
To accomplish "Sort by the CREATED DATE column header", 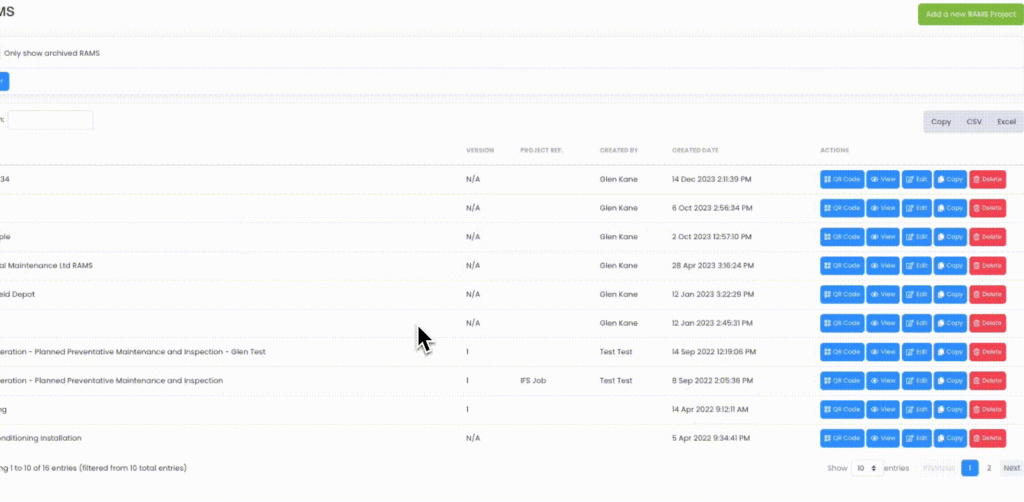I will tap(695, 150).
